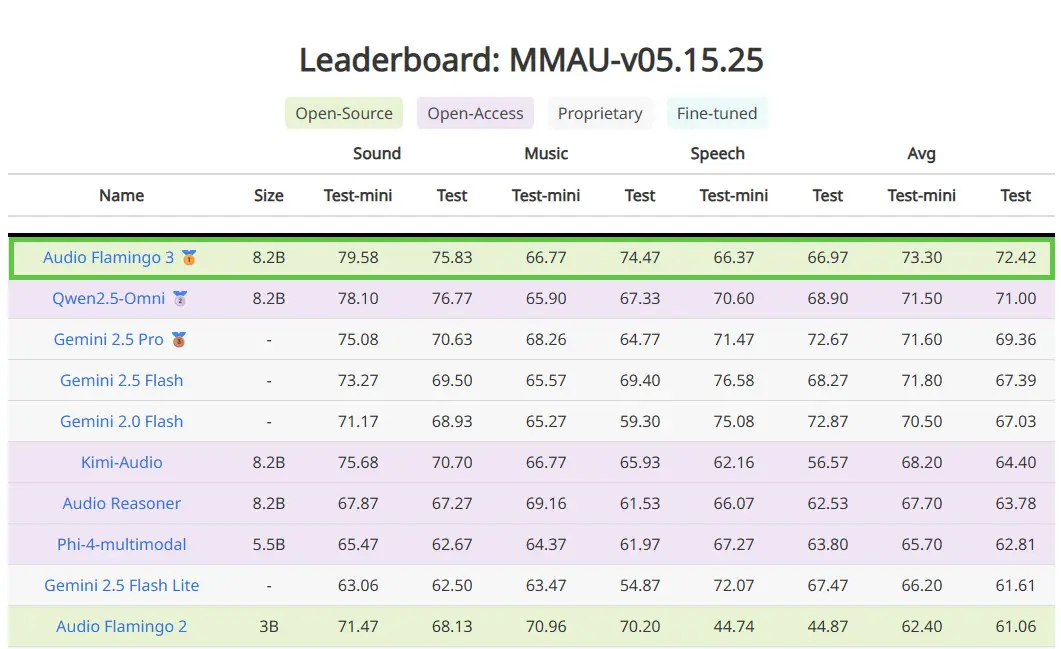Open the Gemini 2.5 Flash link

122,380
